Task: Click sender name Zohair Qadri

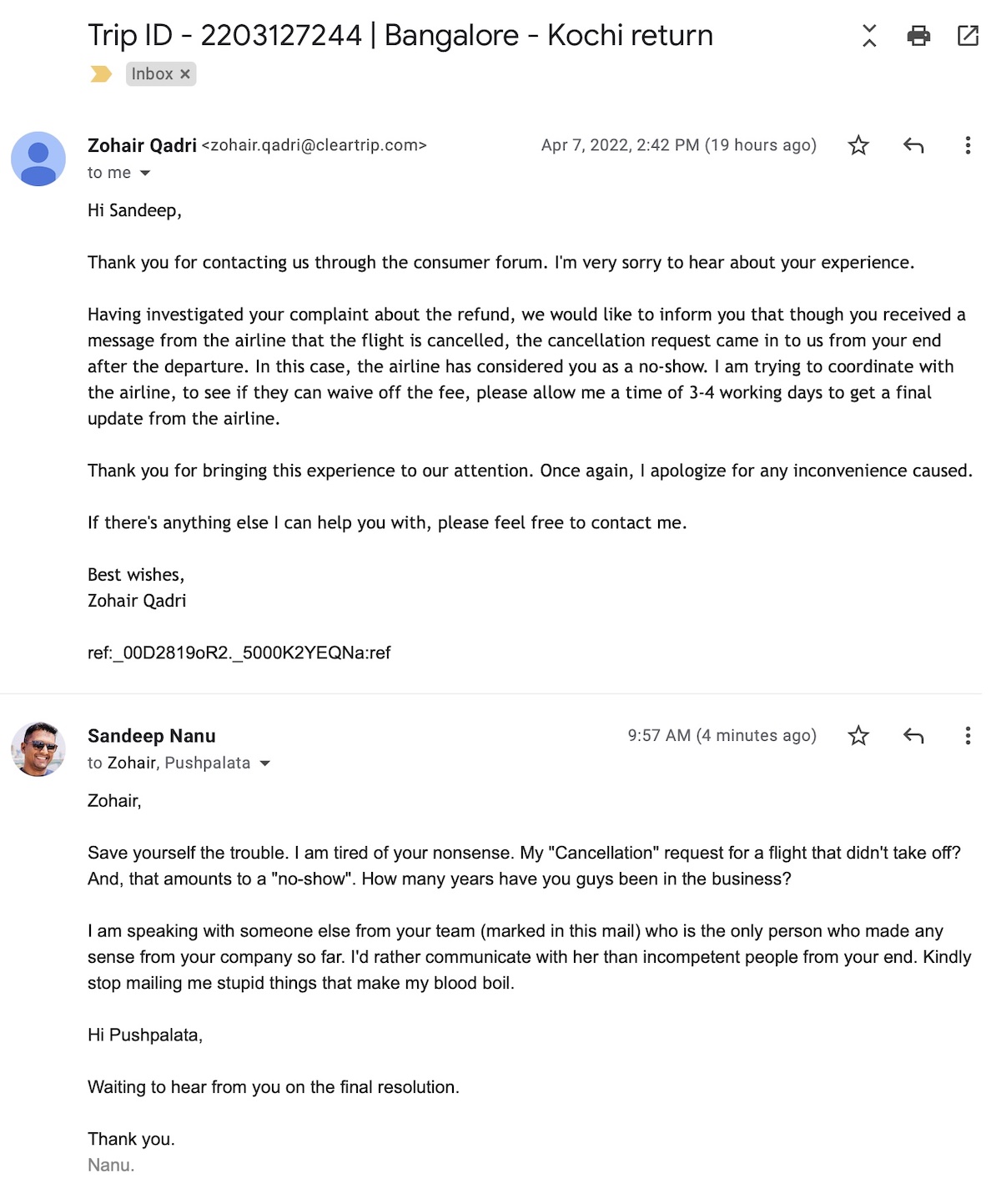Action: [142, 146]
